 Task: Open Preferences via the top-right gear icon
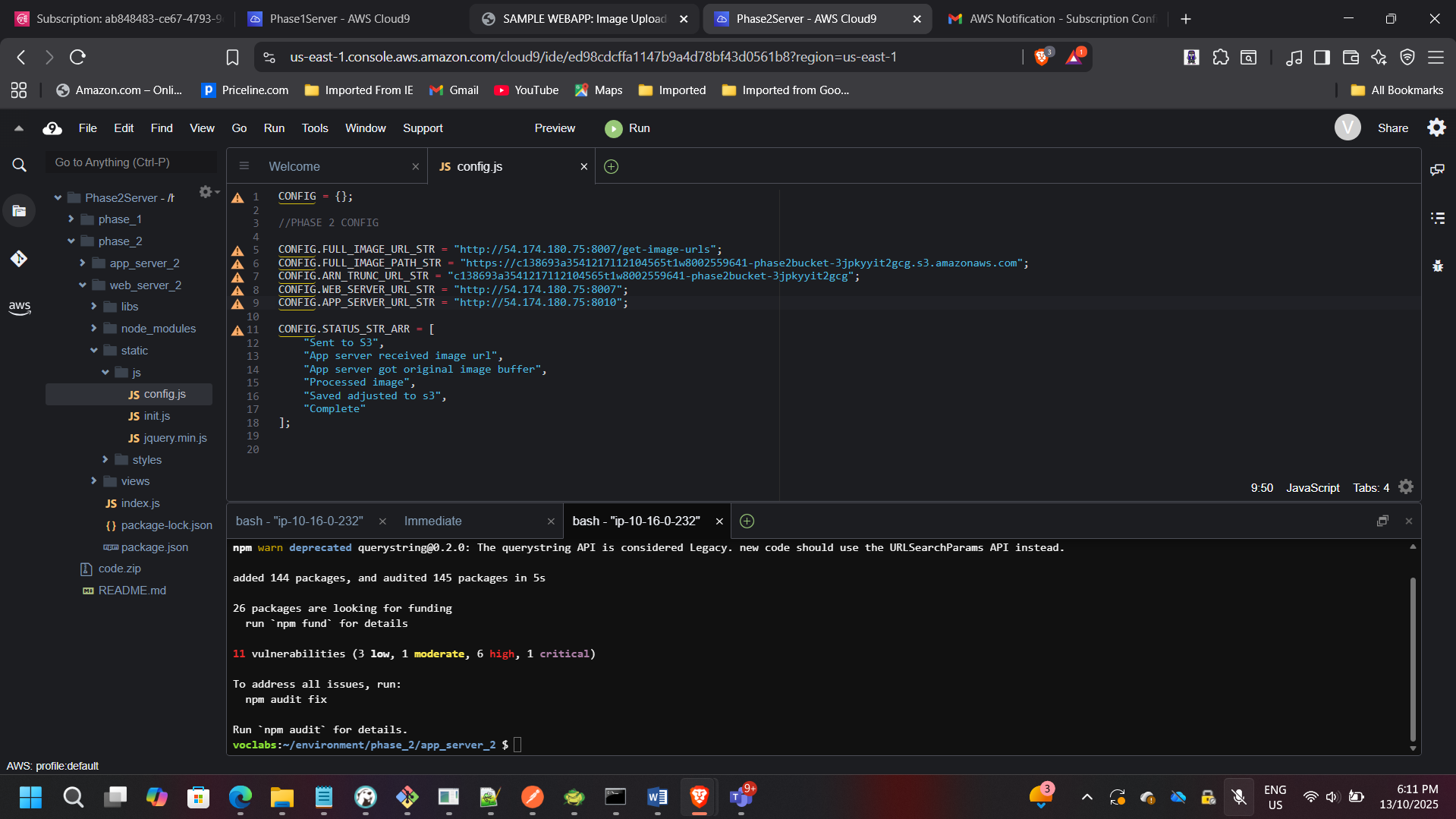(x=1436, y=128)
